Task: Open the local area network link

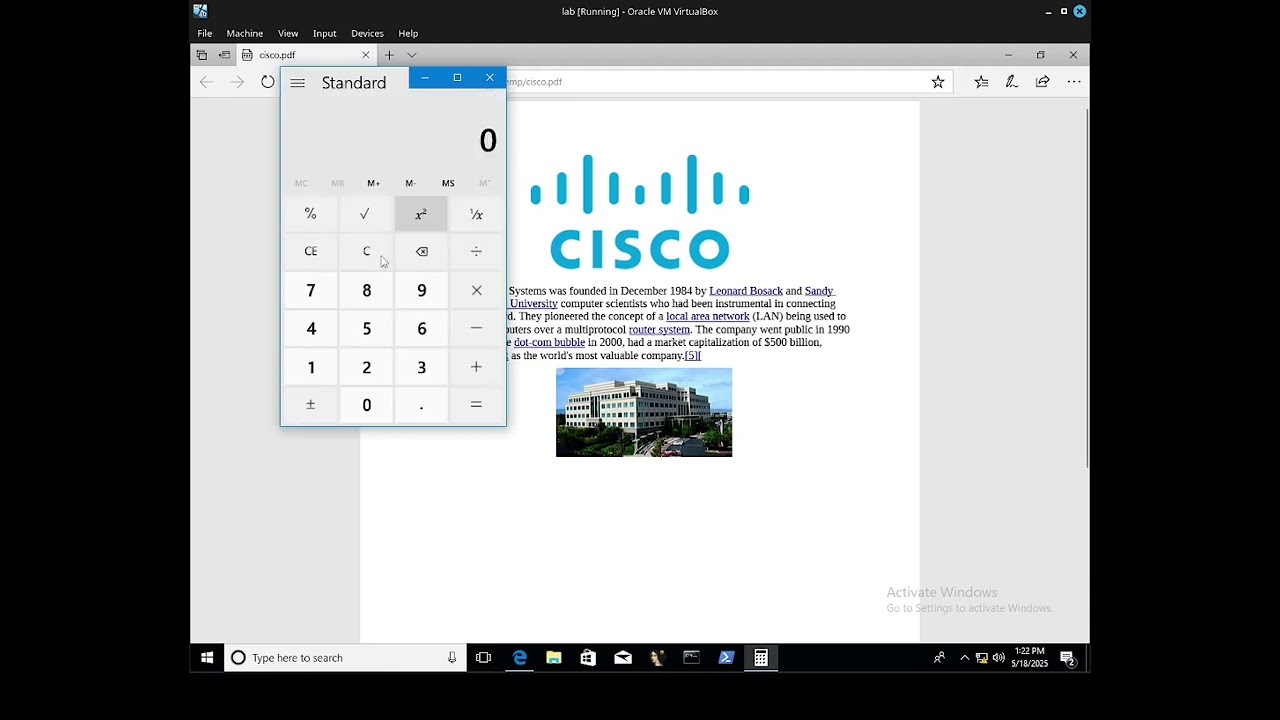Action: pos(708,316)
